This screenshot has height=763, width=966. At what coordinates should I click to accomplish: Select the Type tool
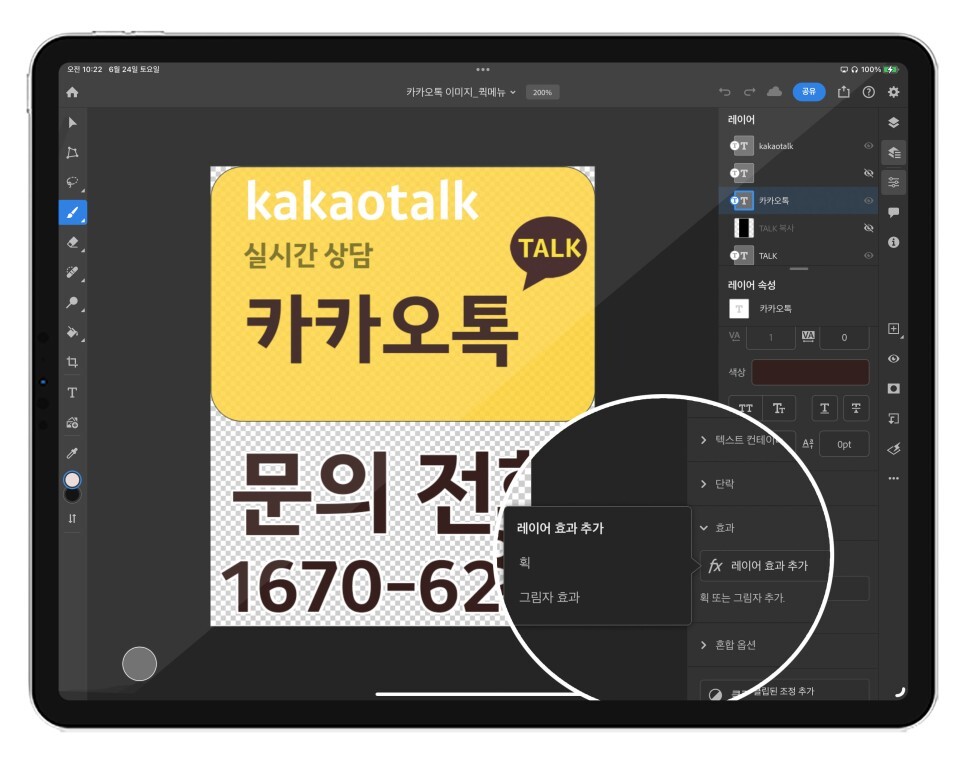72,393
